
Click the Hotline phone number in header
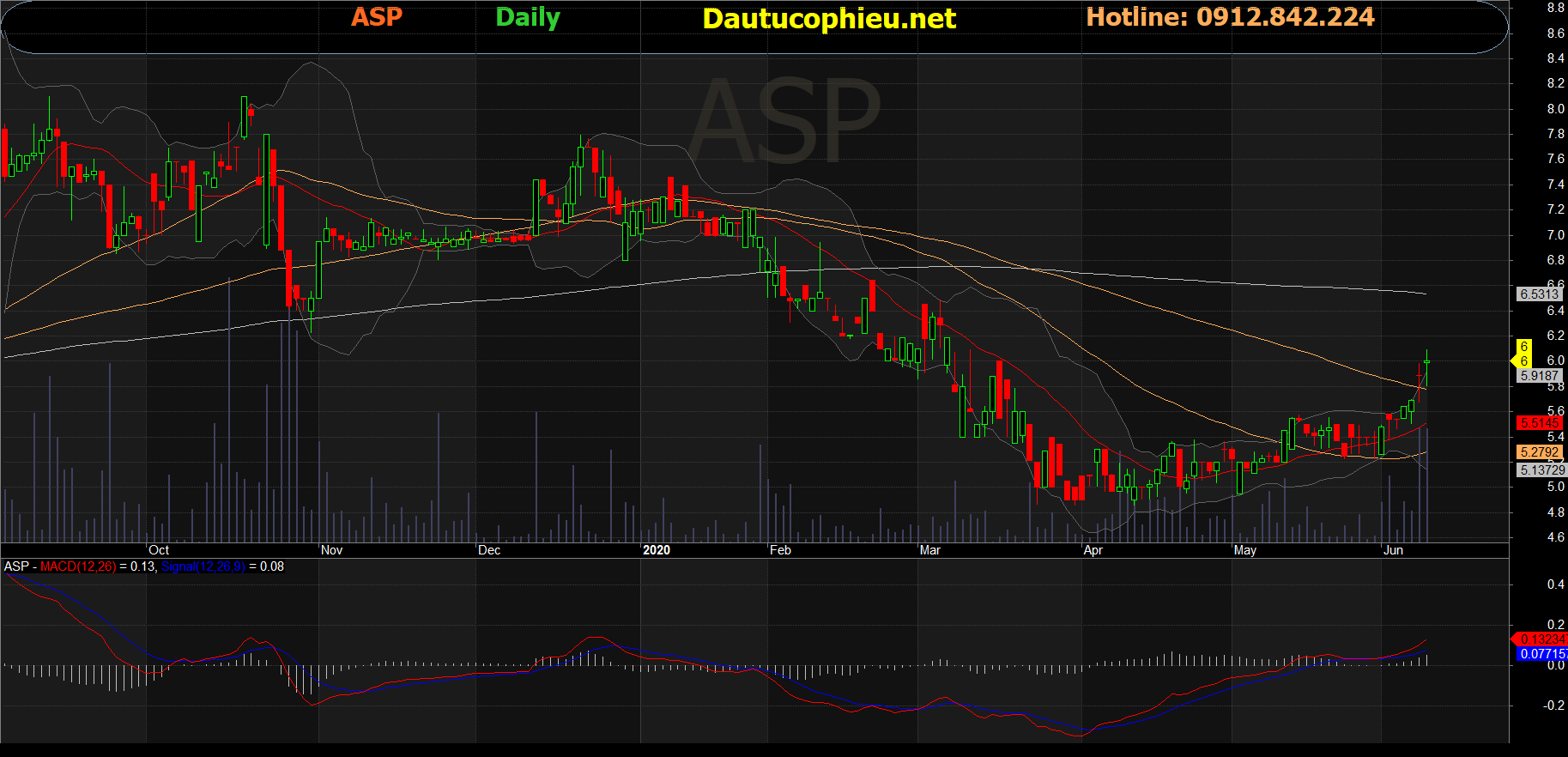[1230, 17]
